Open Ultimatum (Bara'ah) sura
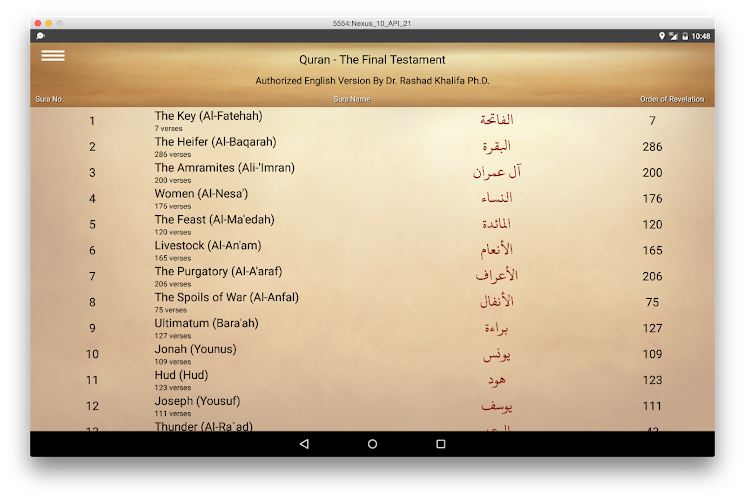 (206, 323)
